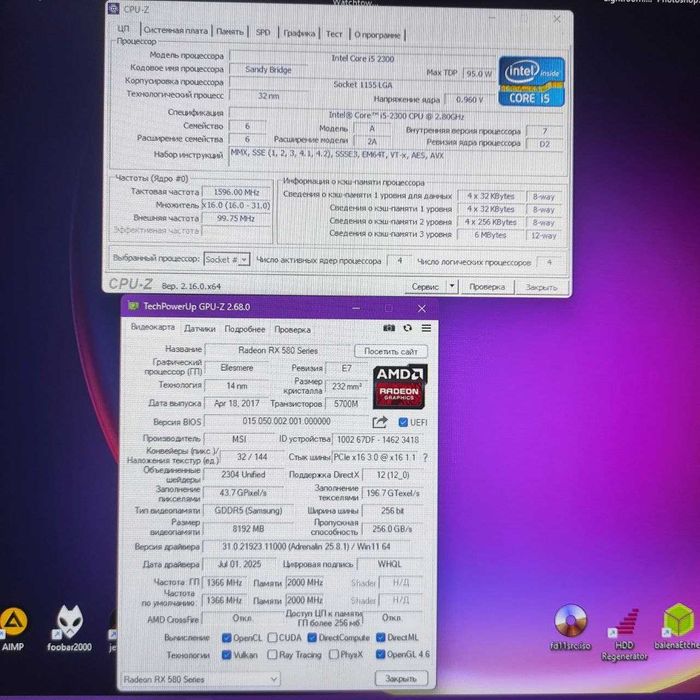Viewport: 700px width, 700px height.
Task: Switch to the Подробнее tab in GPU-Z
Action: [x=245, y=329]
